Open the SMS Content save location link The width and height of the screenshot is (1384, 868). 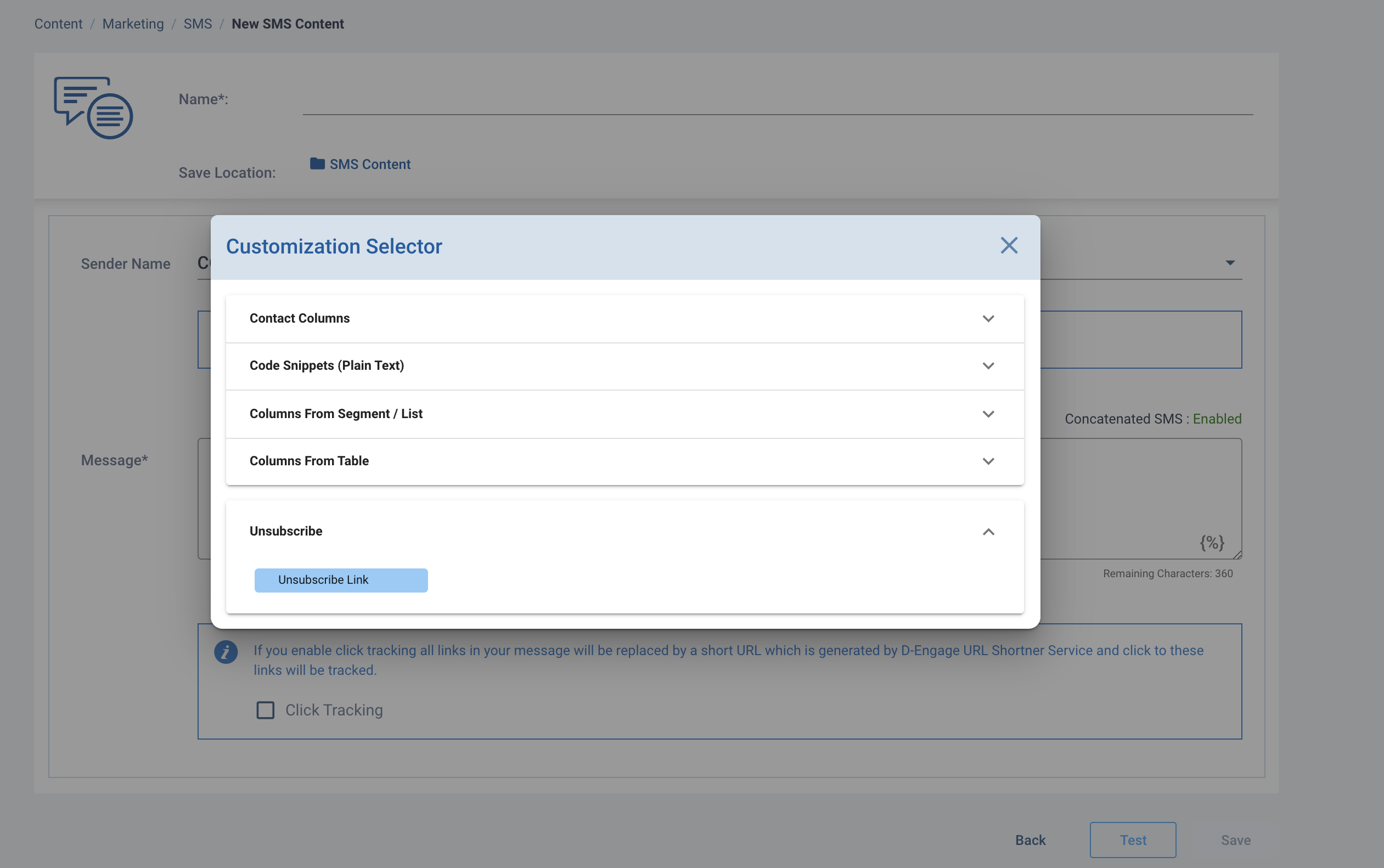coord(370,164)
